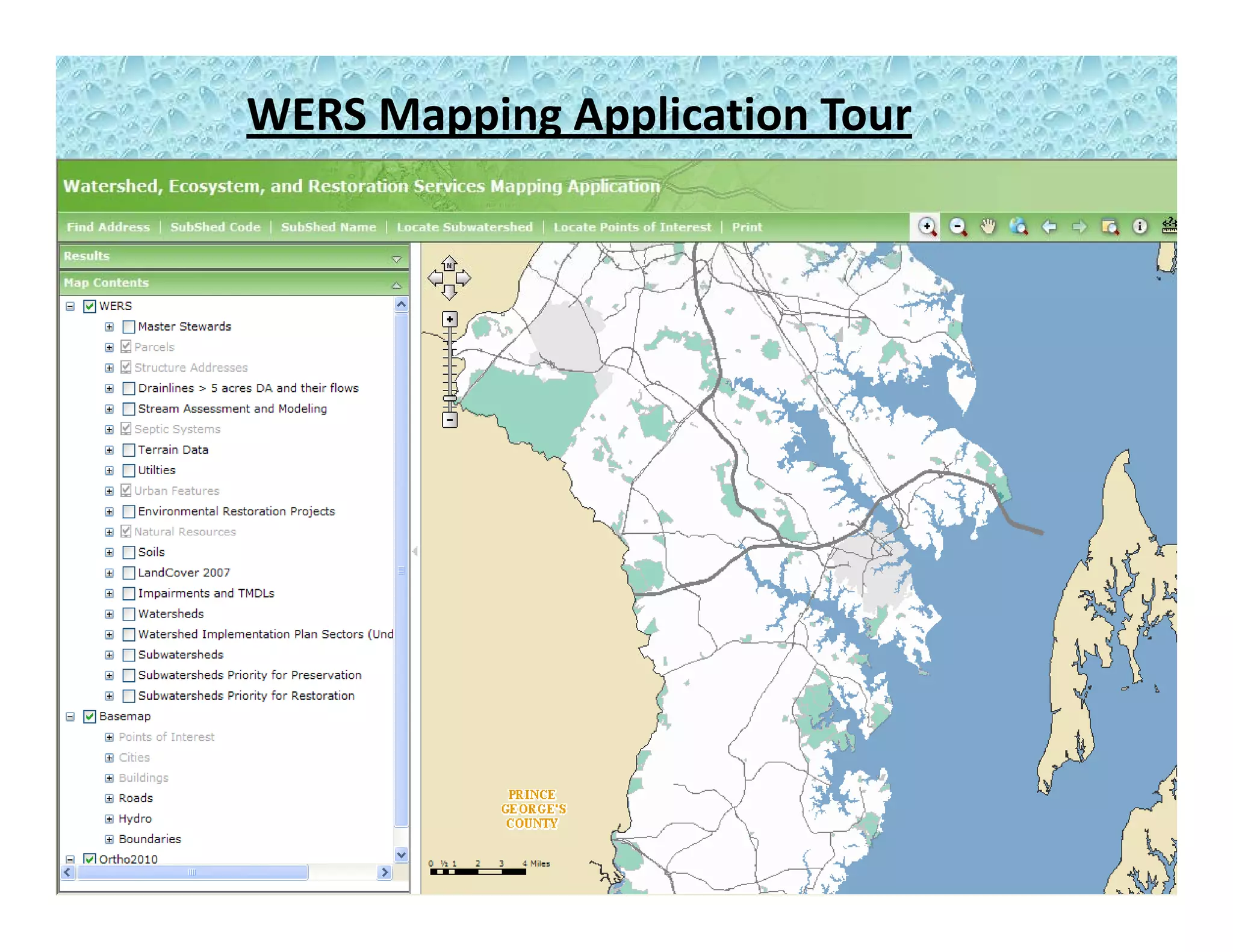This screenshot has height=952, width=1233.
Task: Expand the Roads basemap node
Action: [x=109, y=799]
